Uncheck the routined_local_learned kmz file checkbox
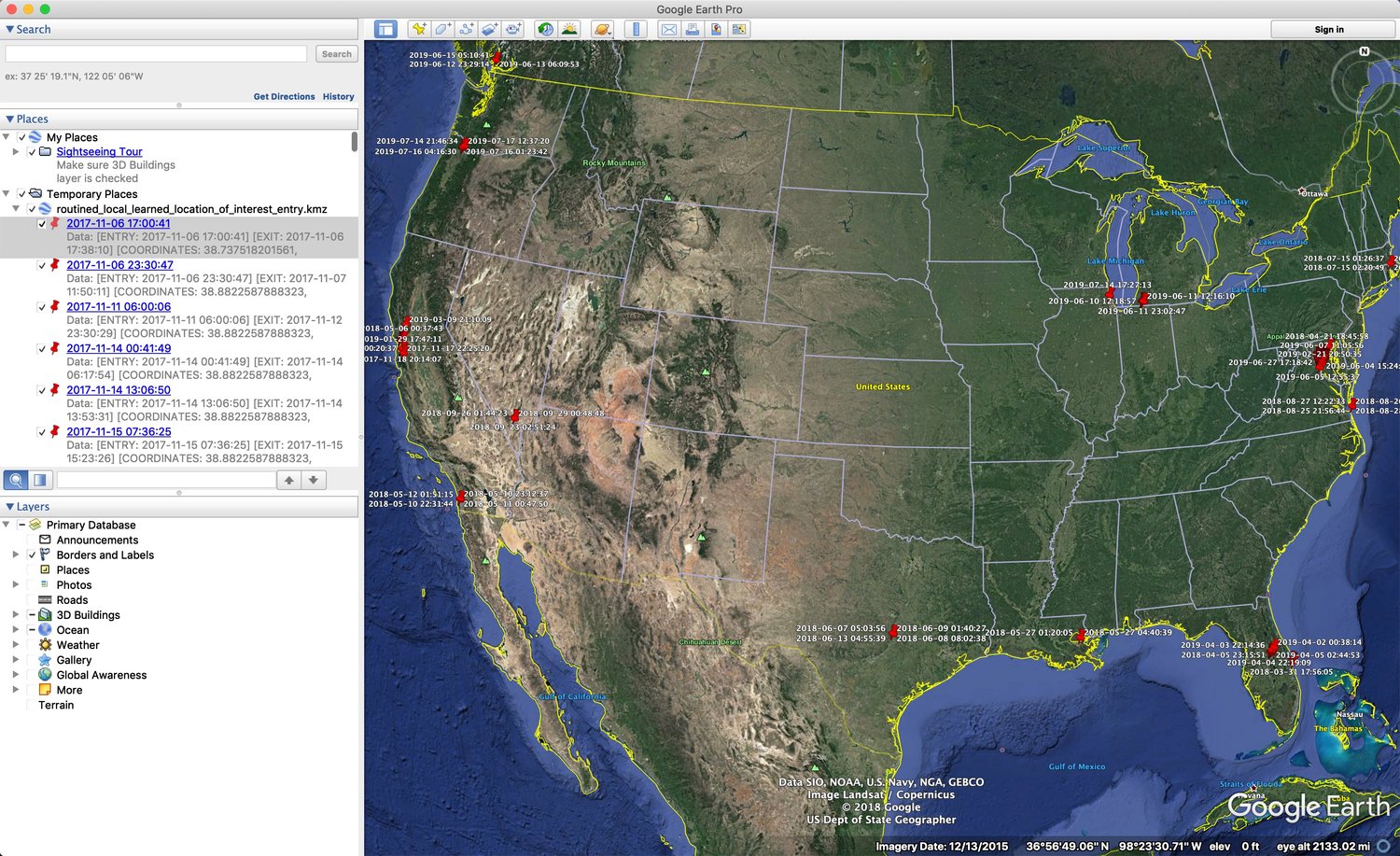The height and width of the screenshot is (856, 1400). (x=32, y=209)
